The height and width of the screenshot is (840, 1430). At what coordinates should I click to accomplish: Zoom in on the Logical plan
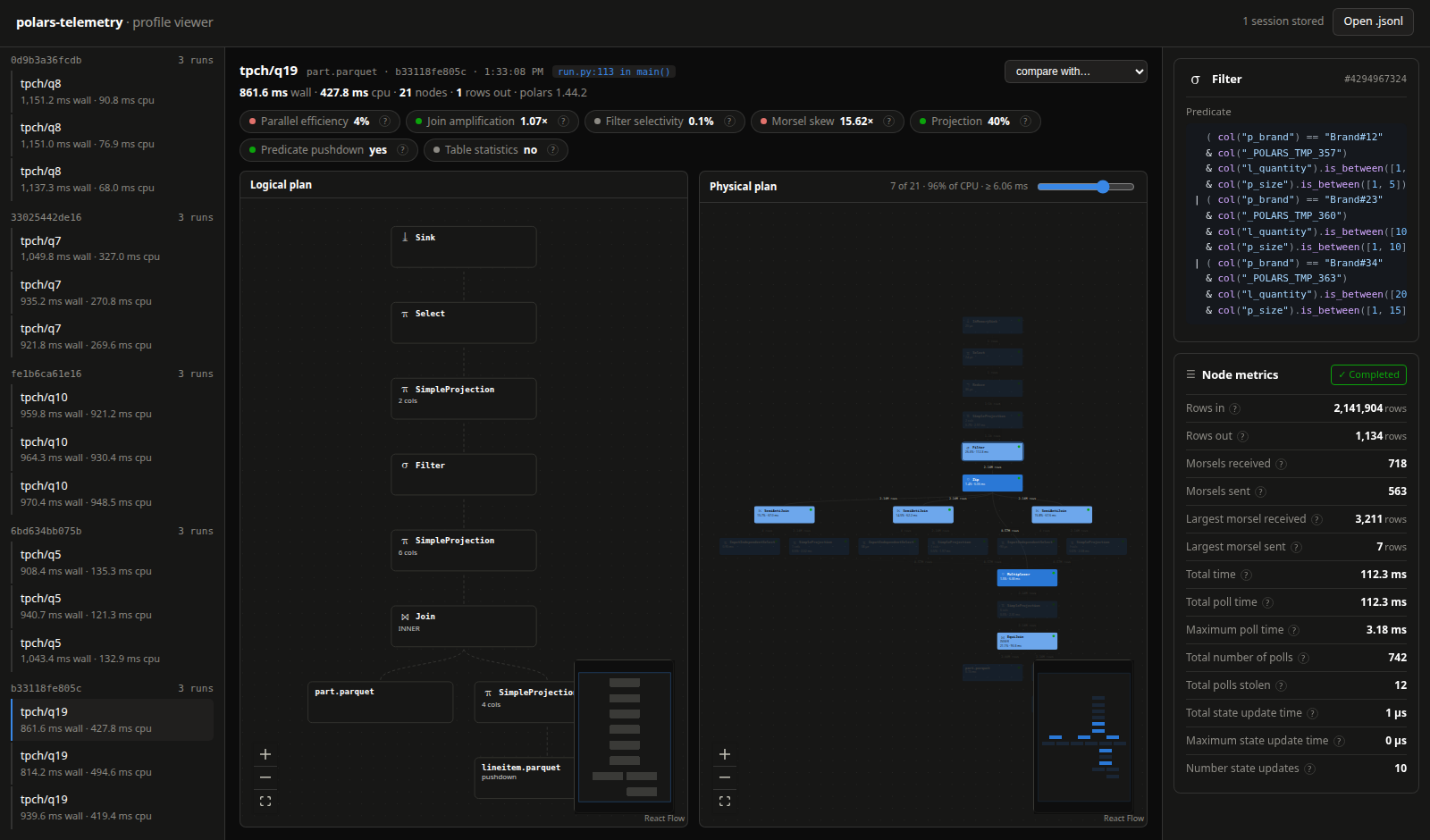[265, 754]
